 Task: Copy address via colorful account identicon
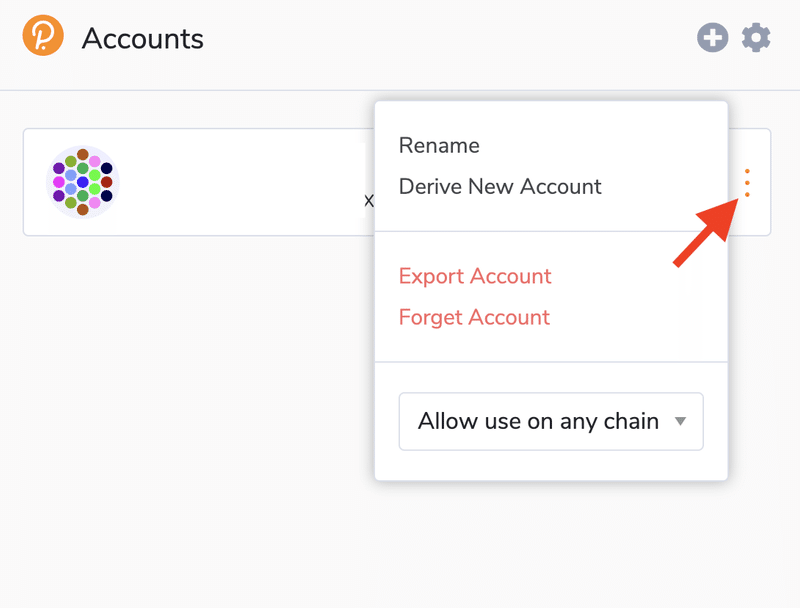coord(83,182)
